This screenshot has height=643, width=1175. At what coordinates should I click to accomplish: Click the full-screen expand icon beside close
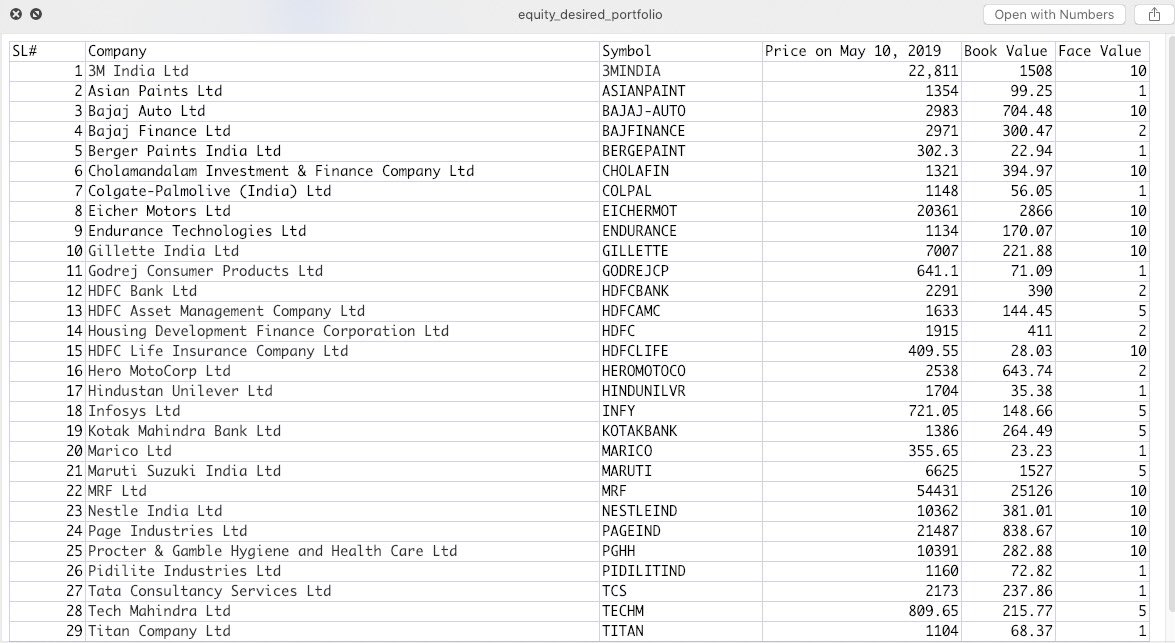coord(35,14)
